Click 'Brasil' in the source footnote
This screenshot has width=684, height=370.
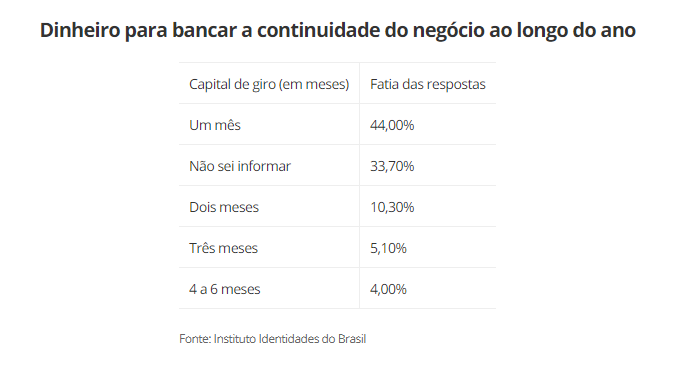352,339
